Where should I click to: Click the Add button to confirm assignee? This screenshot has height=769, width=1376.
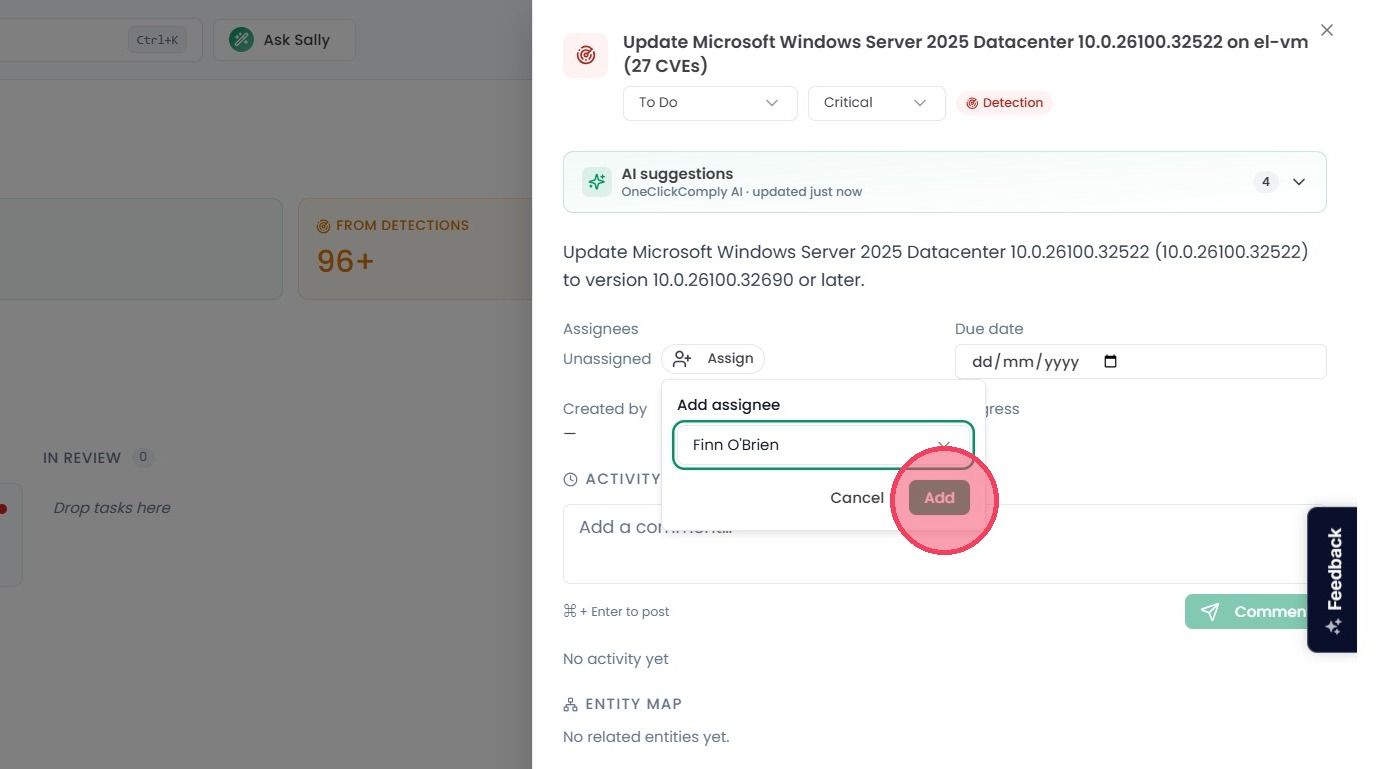pyautogui.click(x=939, y=498)
